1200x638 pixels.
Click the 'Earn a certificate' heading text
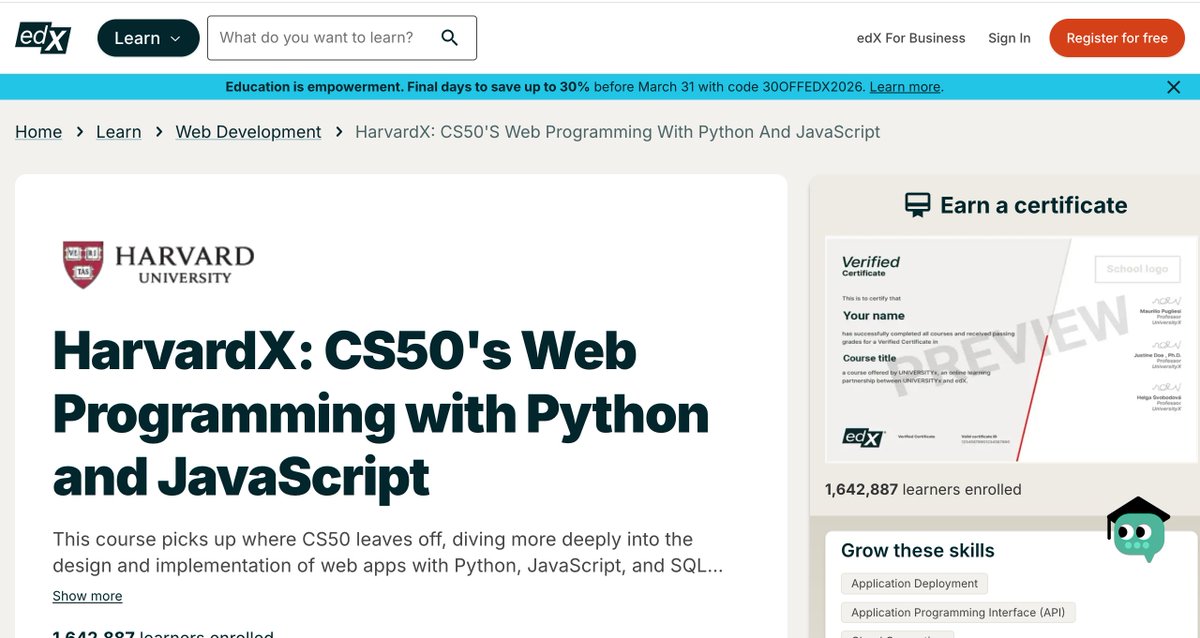pos(1033,205)
